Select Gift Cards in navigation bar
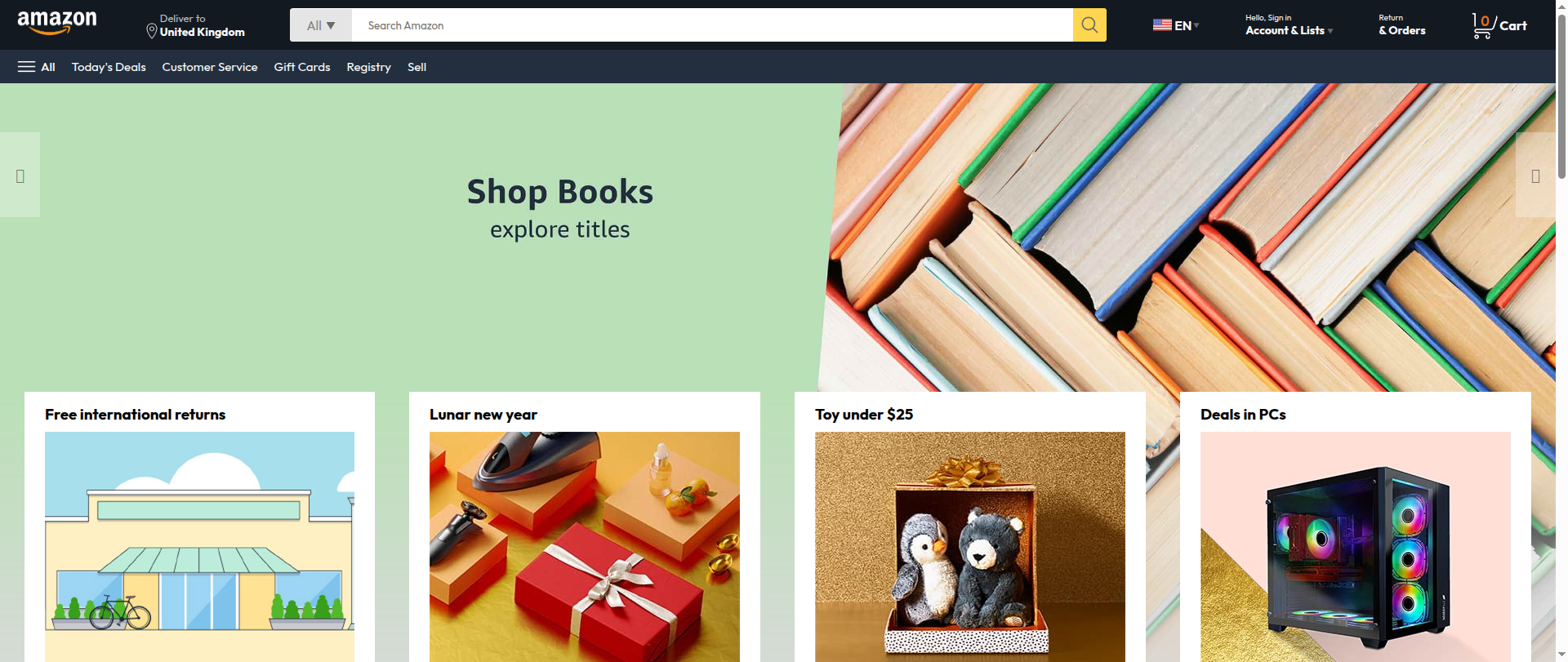 coord(302,67)
